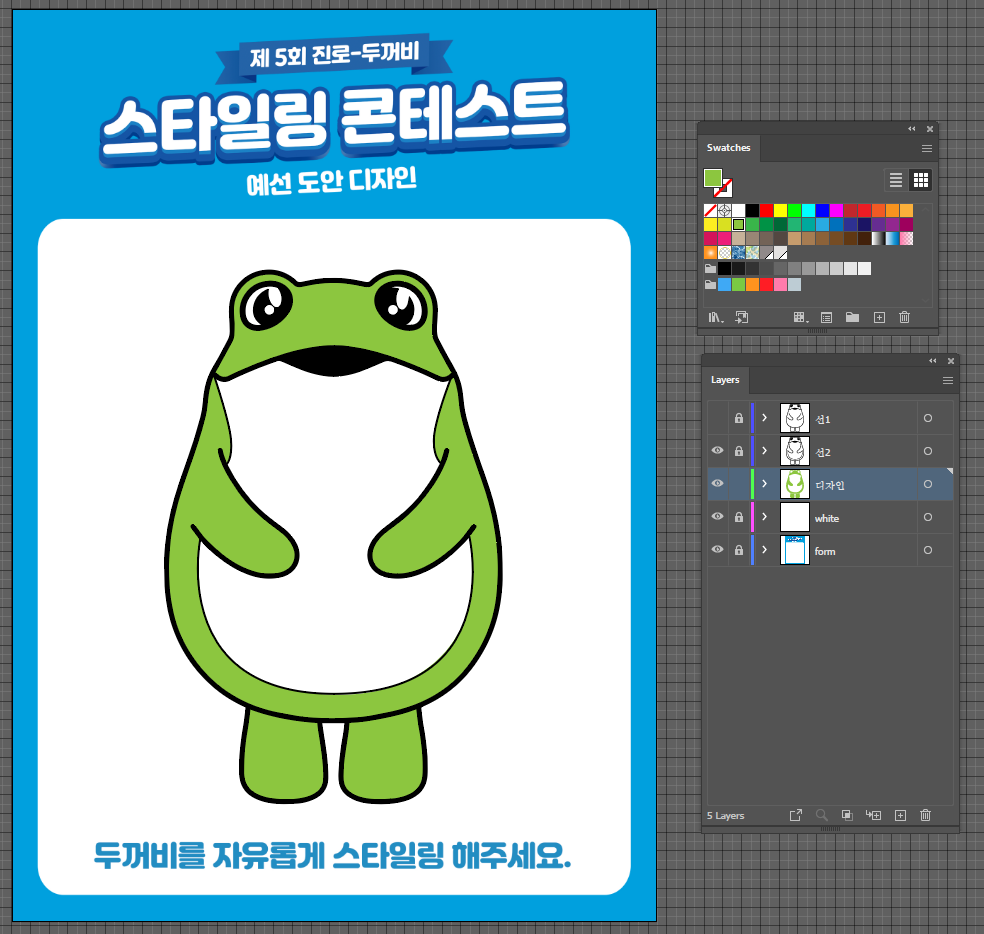
Task: Click Make/Release Clipping Mask icon
Action: click(x=847, y=815)
